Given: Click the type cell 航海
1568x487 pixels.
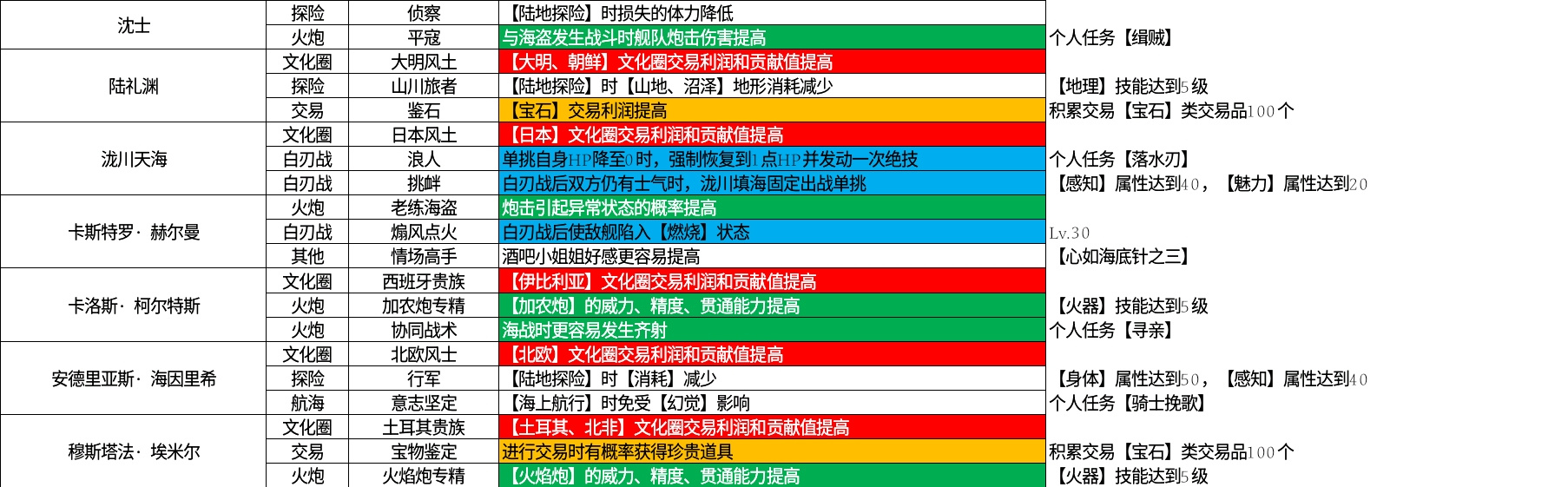Looking at the screenshot, I should (x=307, y=403).
